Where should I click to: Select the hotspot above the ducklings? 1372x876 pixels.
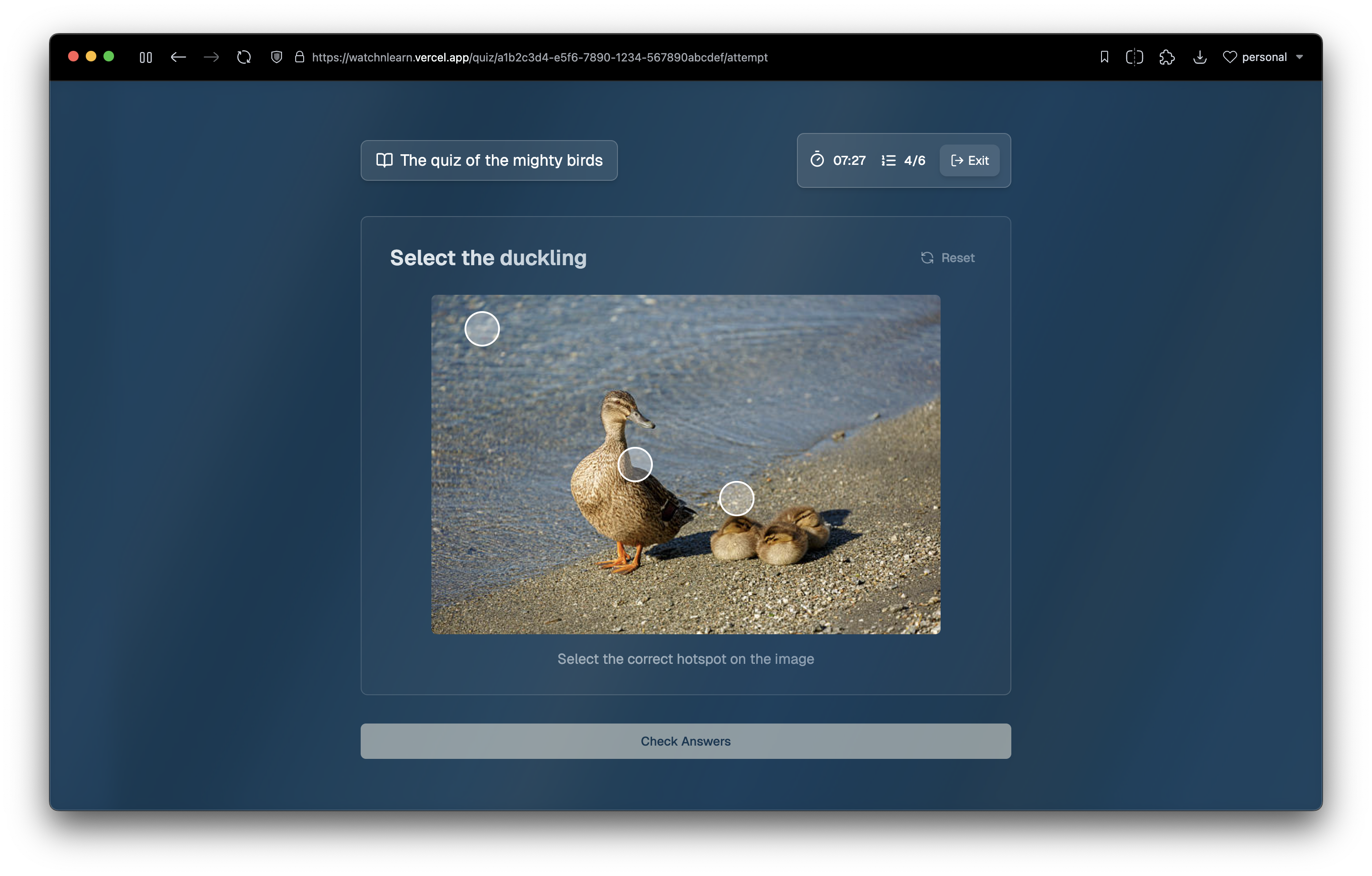(x=736, y=499)
